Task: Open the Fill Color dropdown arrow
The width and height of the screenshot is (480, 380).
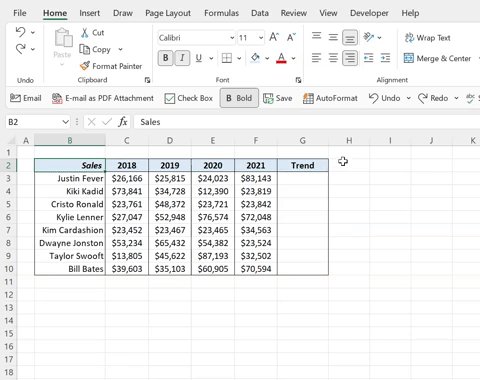Action: (267, 58)
